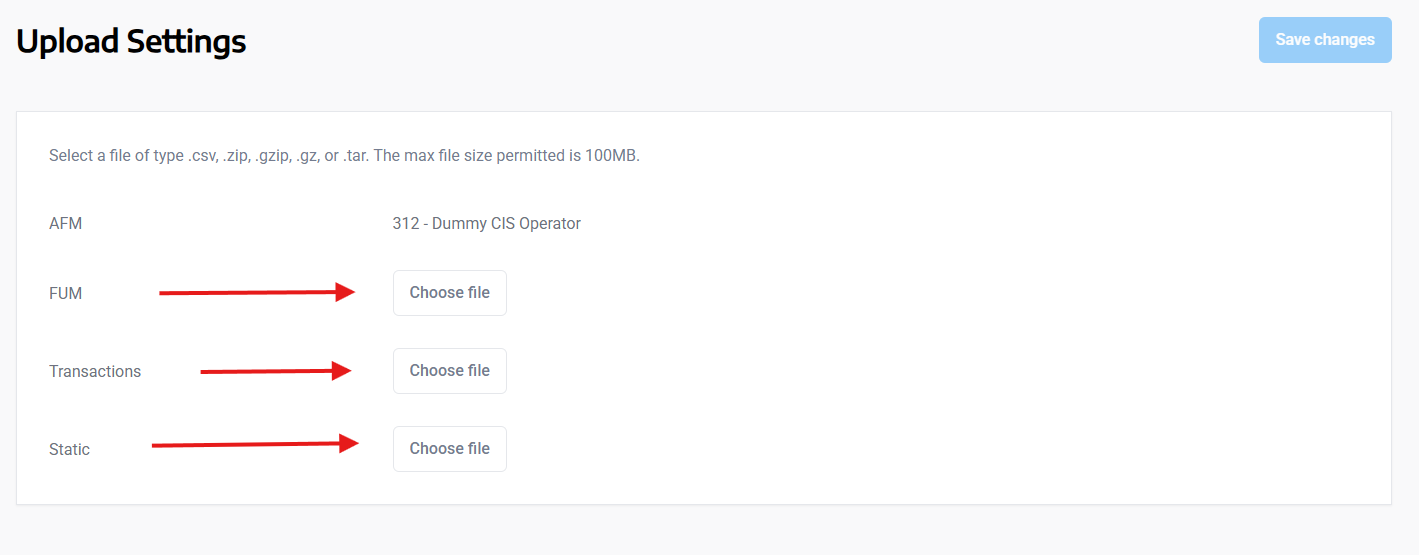The height and width of the screenshot is (555, 1419).
Task: Click the word 'Upload' in the page heading
Action: click(66, 42)
